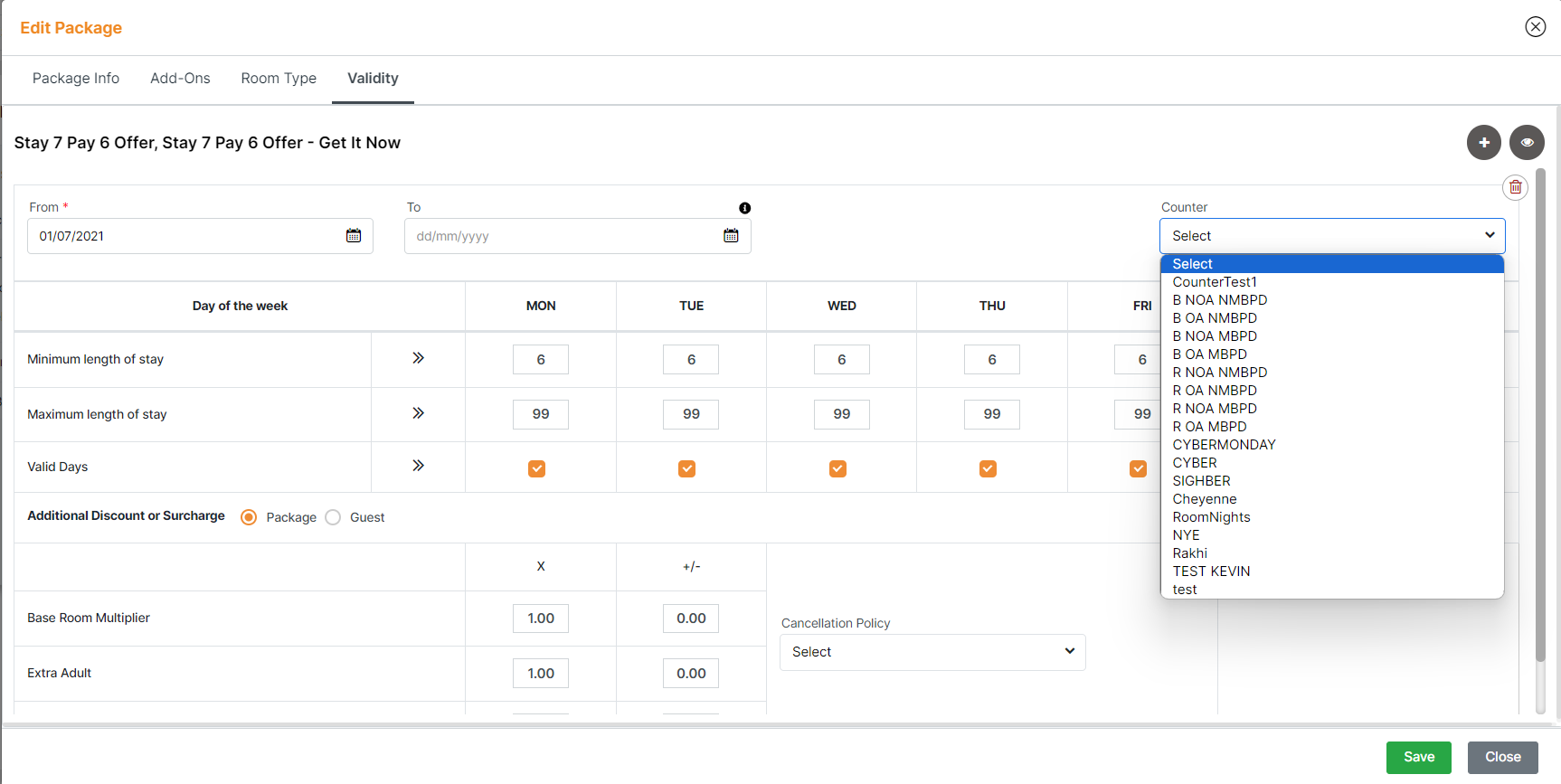Choose SIGHBER from Counter list
This screenshot has width=1561, height=784.
point(1332,481)
